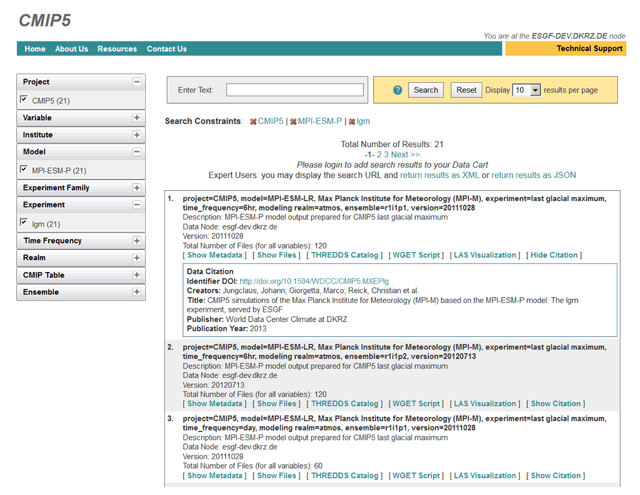The height and width of the screenshot is (495, 640).
Task: Expand the Time Frequency facet
Action: [137, 241]
